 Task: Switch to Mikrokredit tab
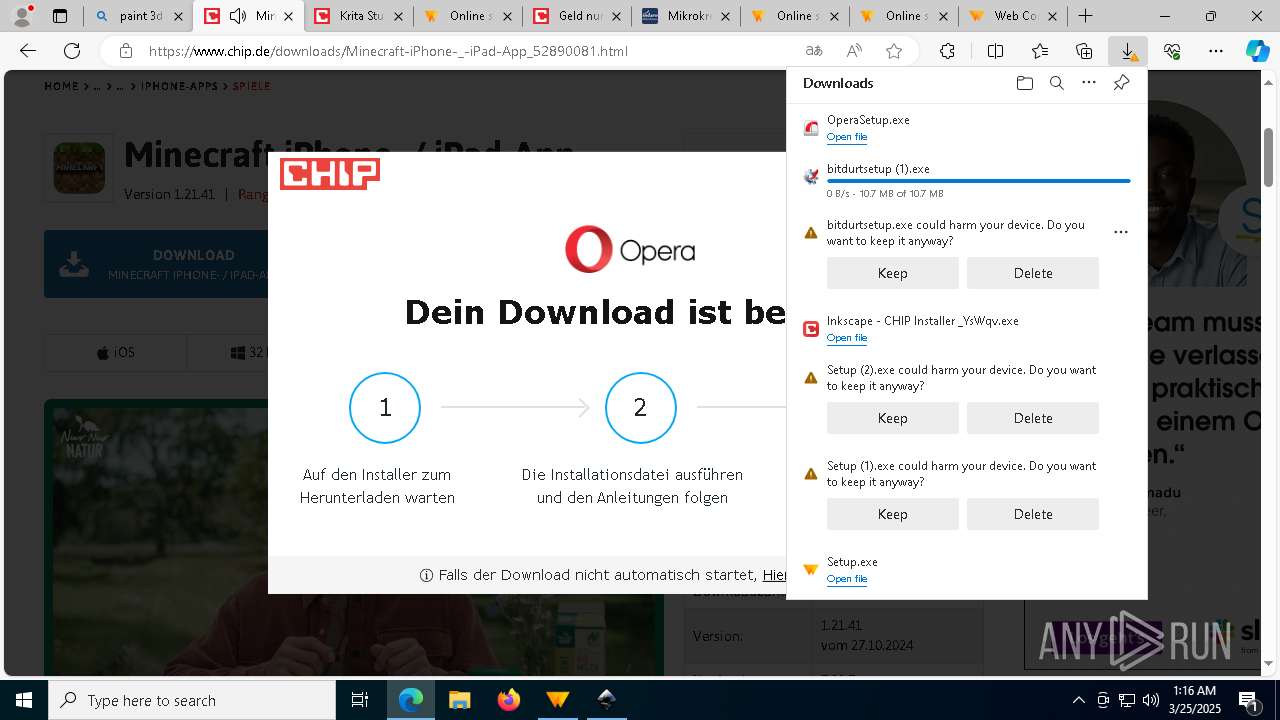(686, 16)
